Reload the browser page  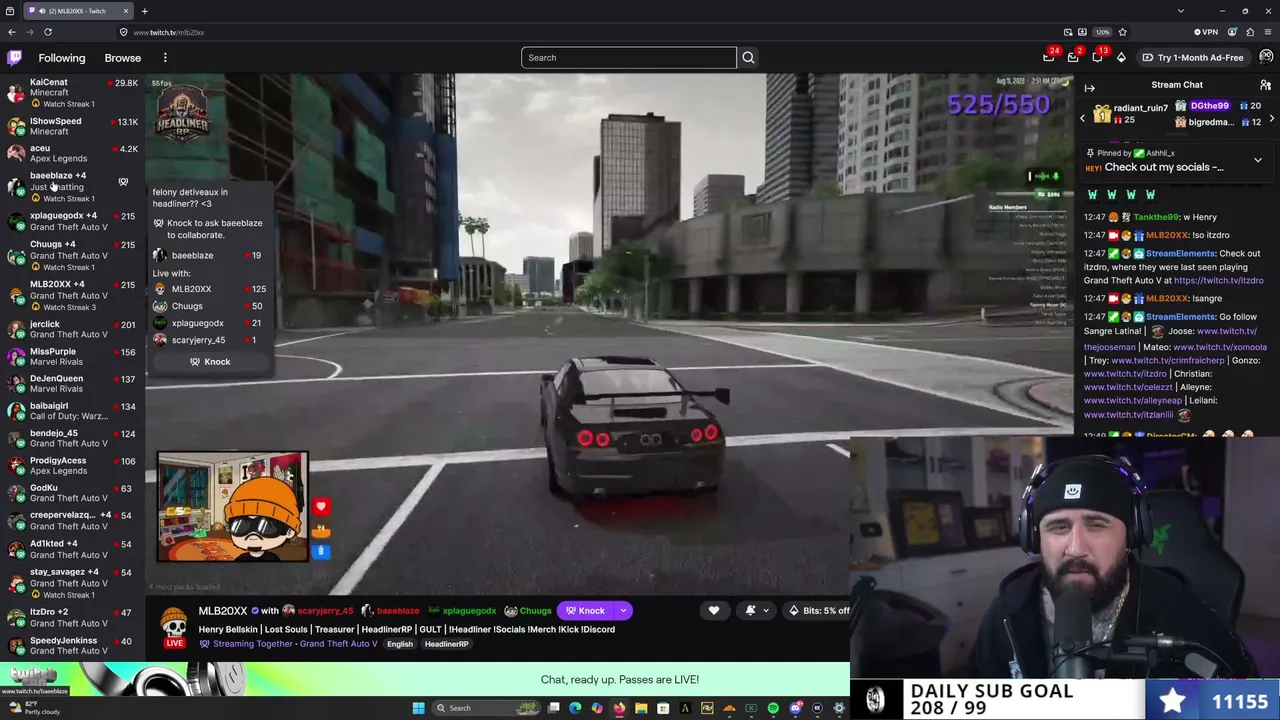click(x=47, y=32)
